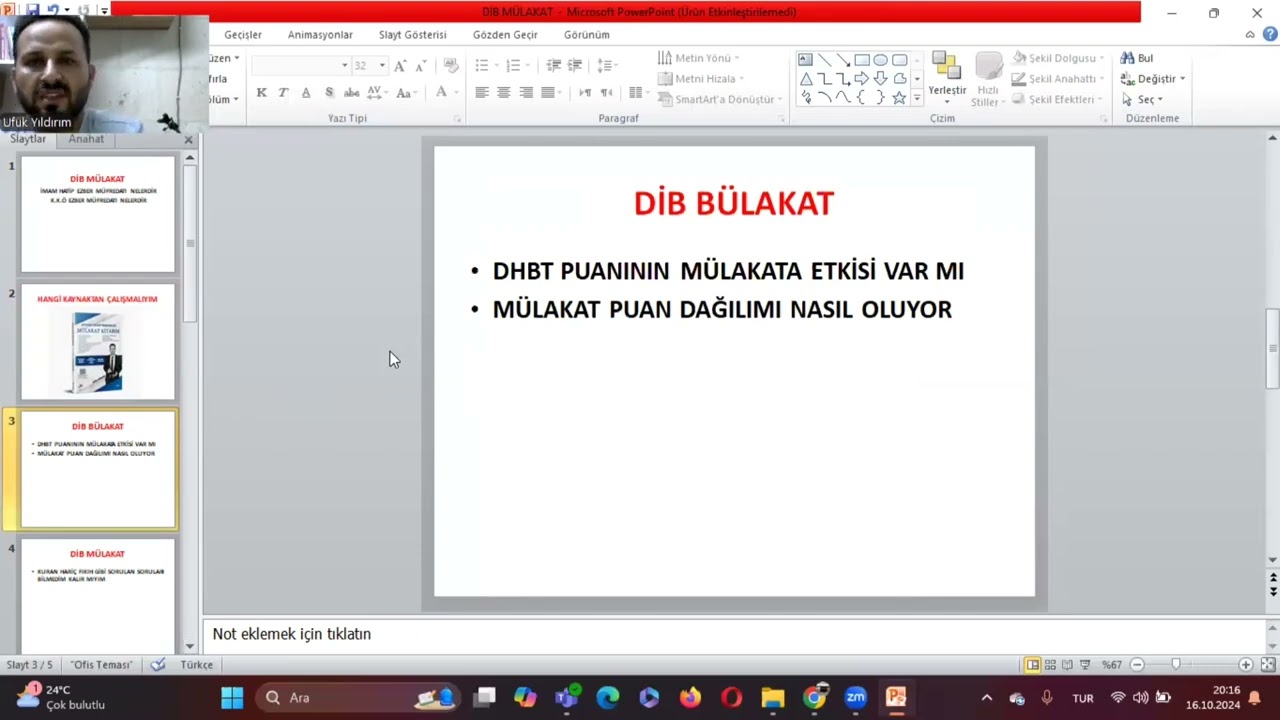Toggle italic (T) formatting
1280x720 pixels.
(x=284, y=93)
